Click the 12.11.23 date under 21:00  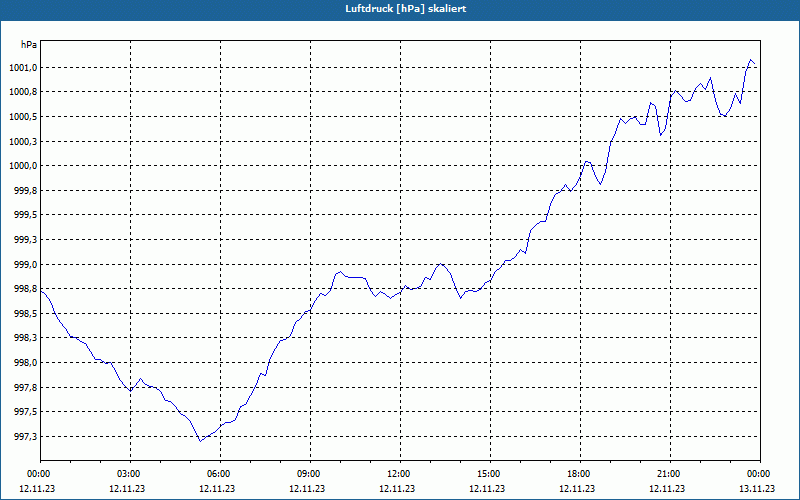point(667,489)
